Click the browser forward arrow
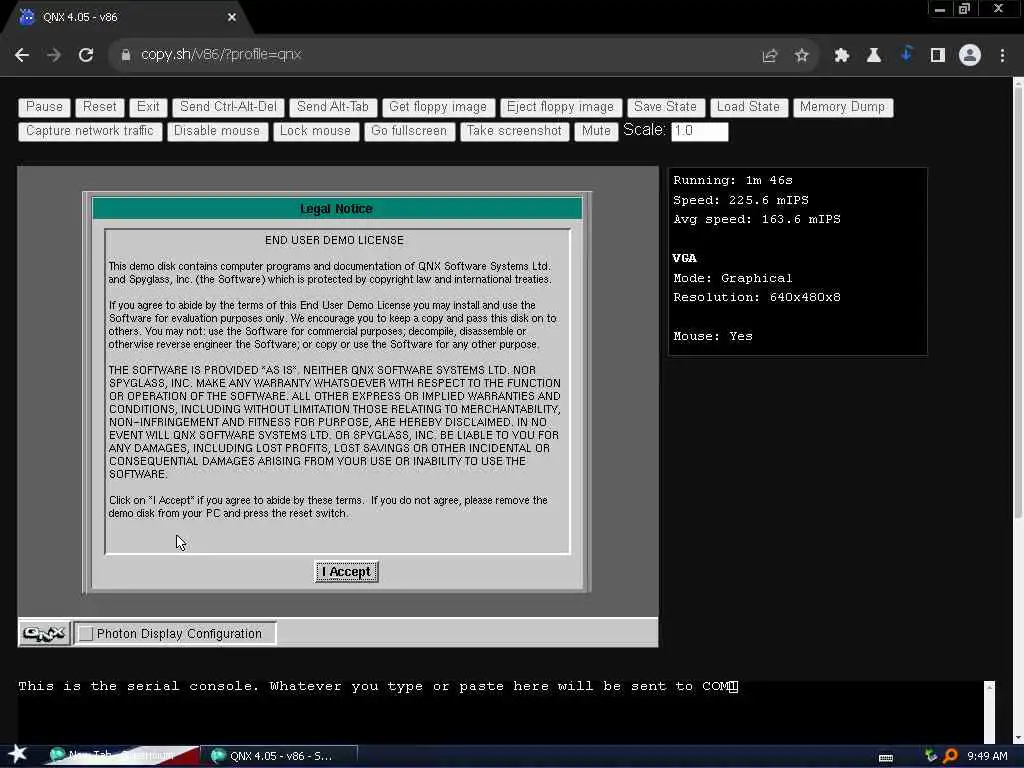The width and height of the screenshot is (1024, 768). (x=54, y=55)
